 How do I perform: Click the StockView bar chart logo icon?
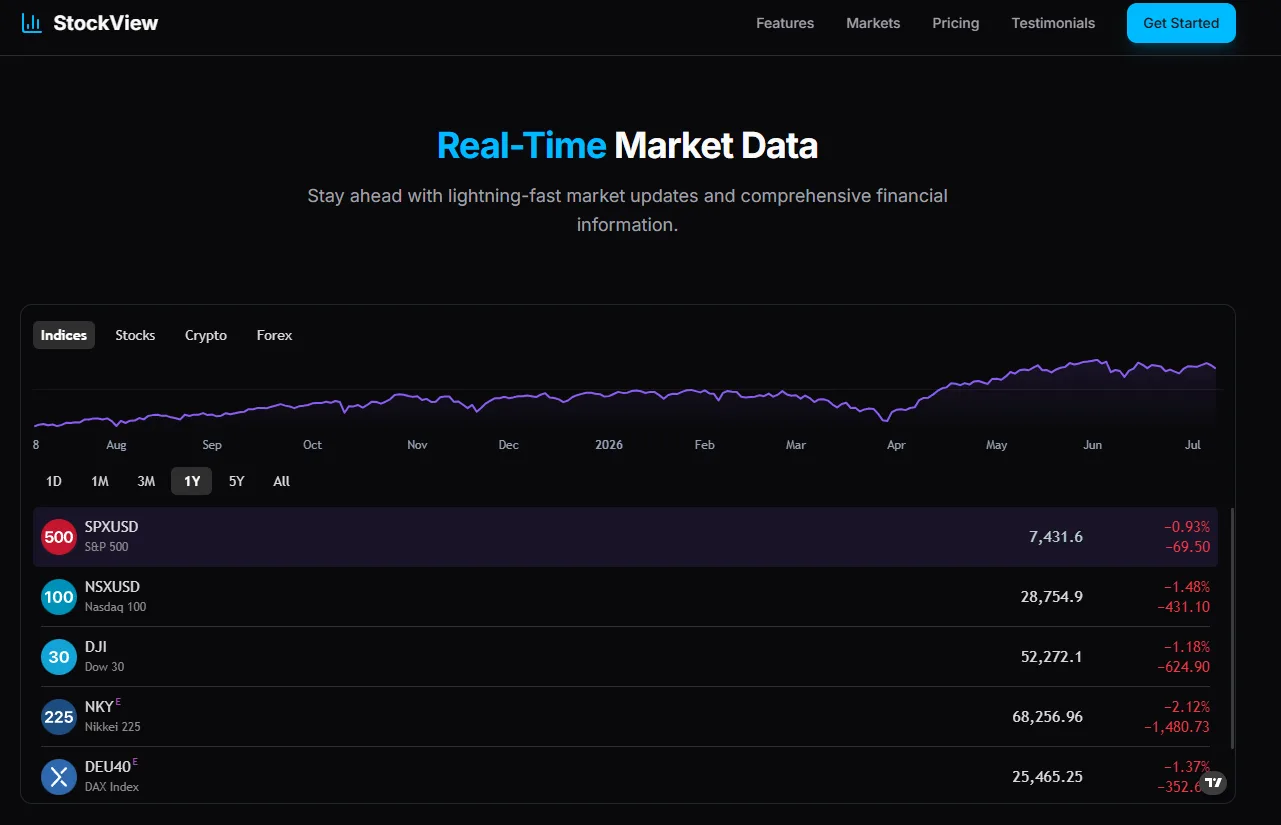(32, 23)
